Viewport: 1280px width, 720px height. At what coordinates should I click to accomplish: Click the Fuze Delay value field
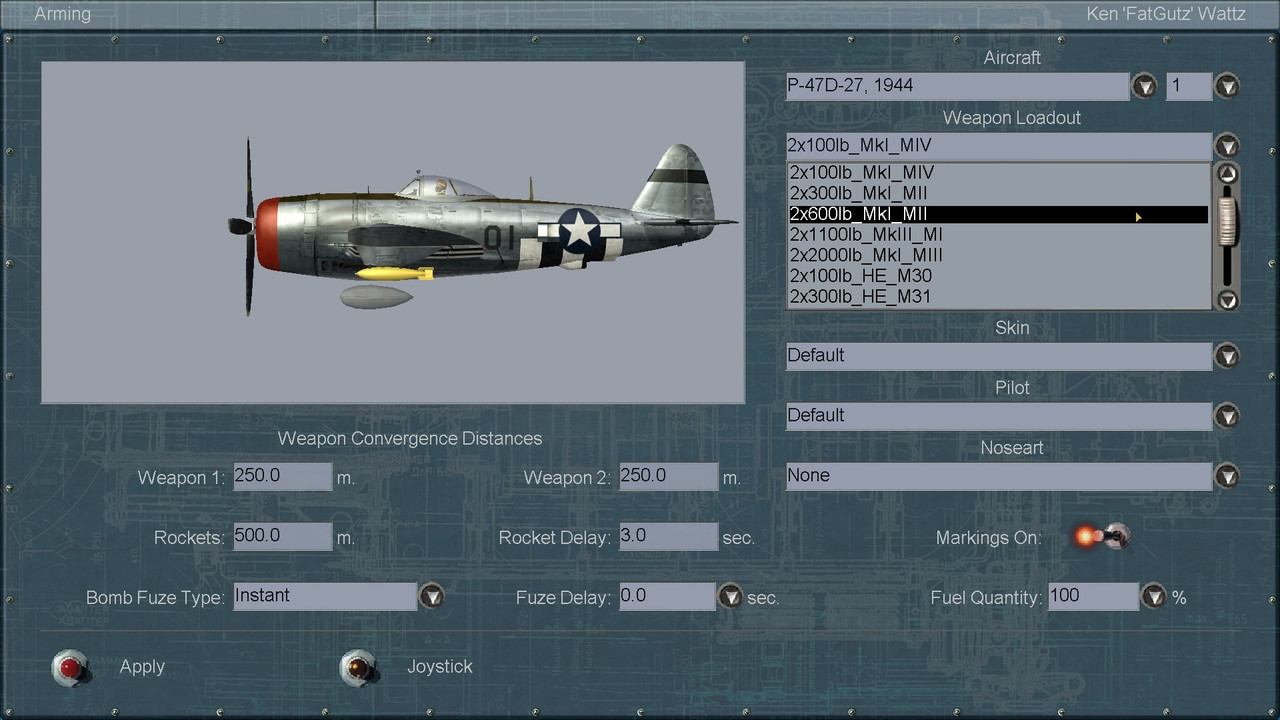coord(667,596)
